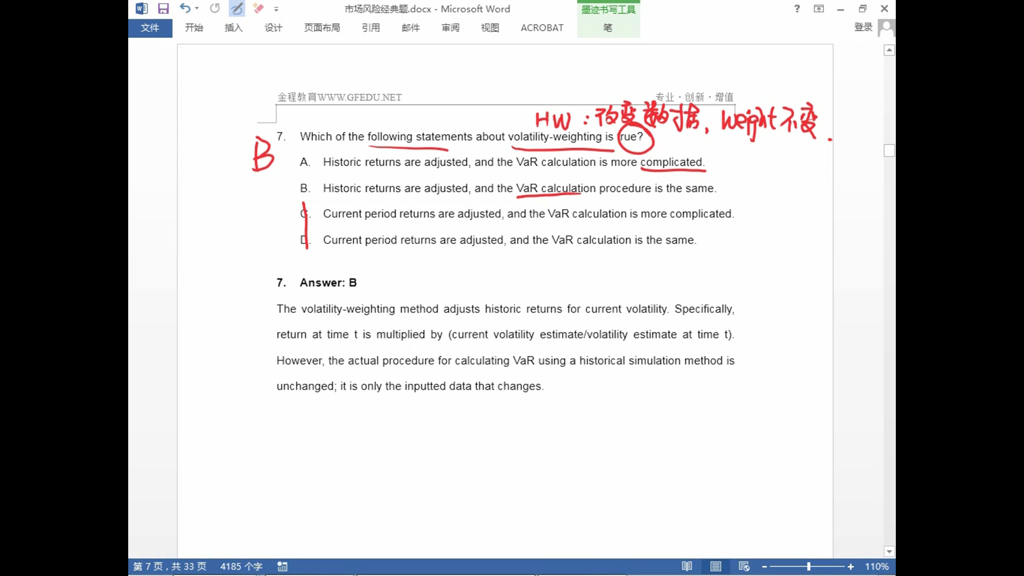Open Ribbon Display Options
Screen dimensions: 1024x576
(x=819, y=8)
